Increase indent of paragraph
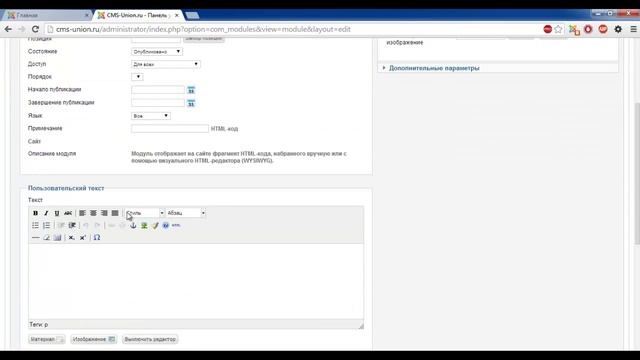 [72, 225]
